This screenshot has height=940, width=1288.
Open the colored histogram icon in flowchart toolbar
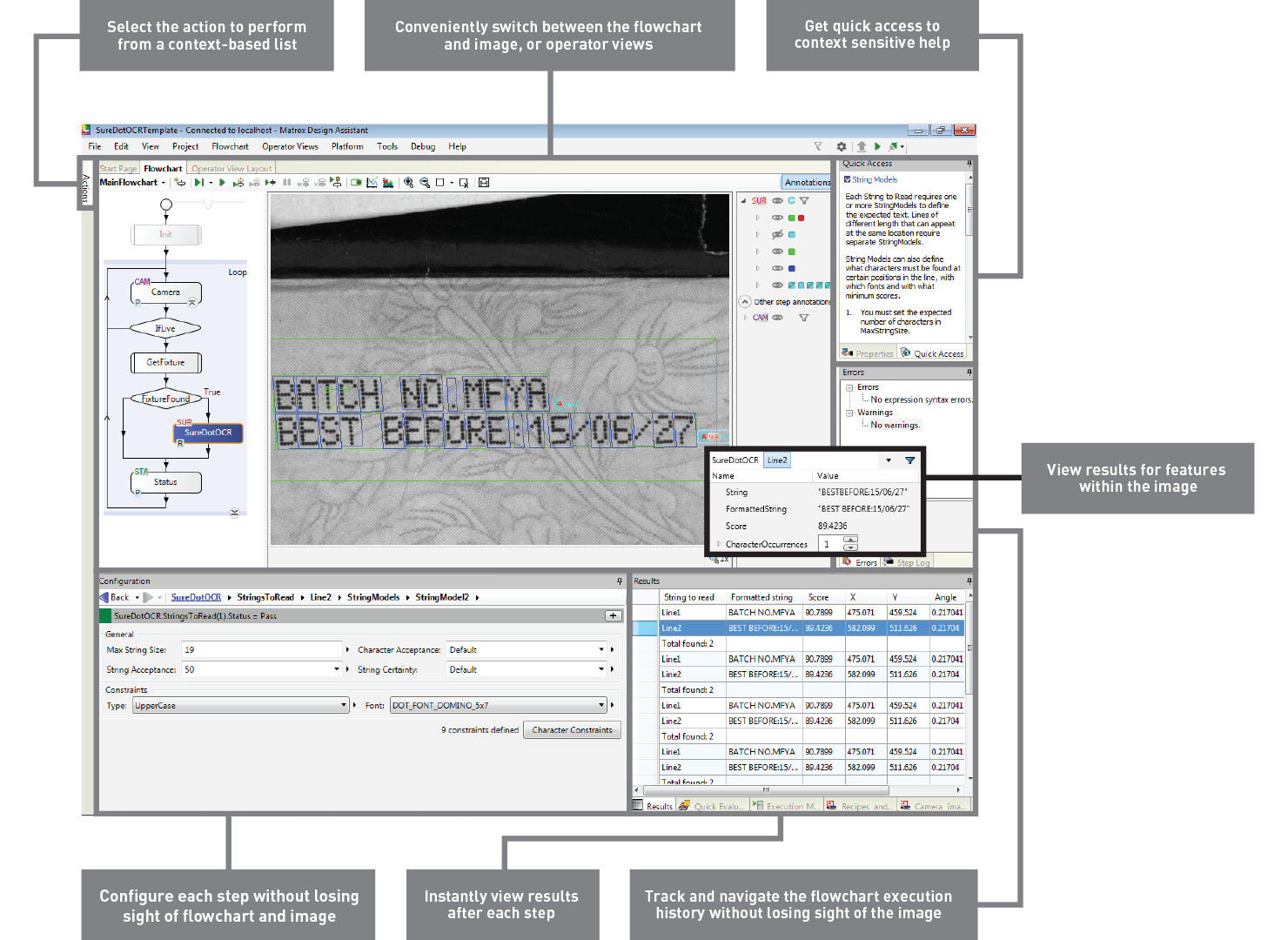pos(388,183)
